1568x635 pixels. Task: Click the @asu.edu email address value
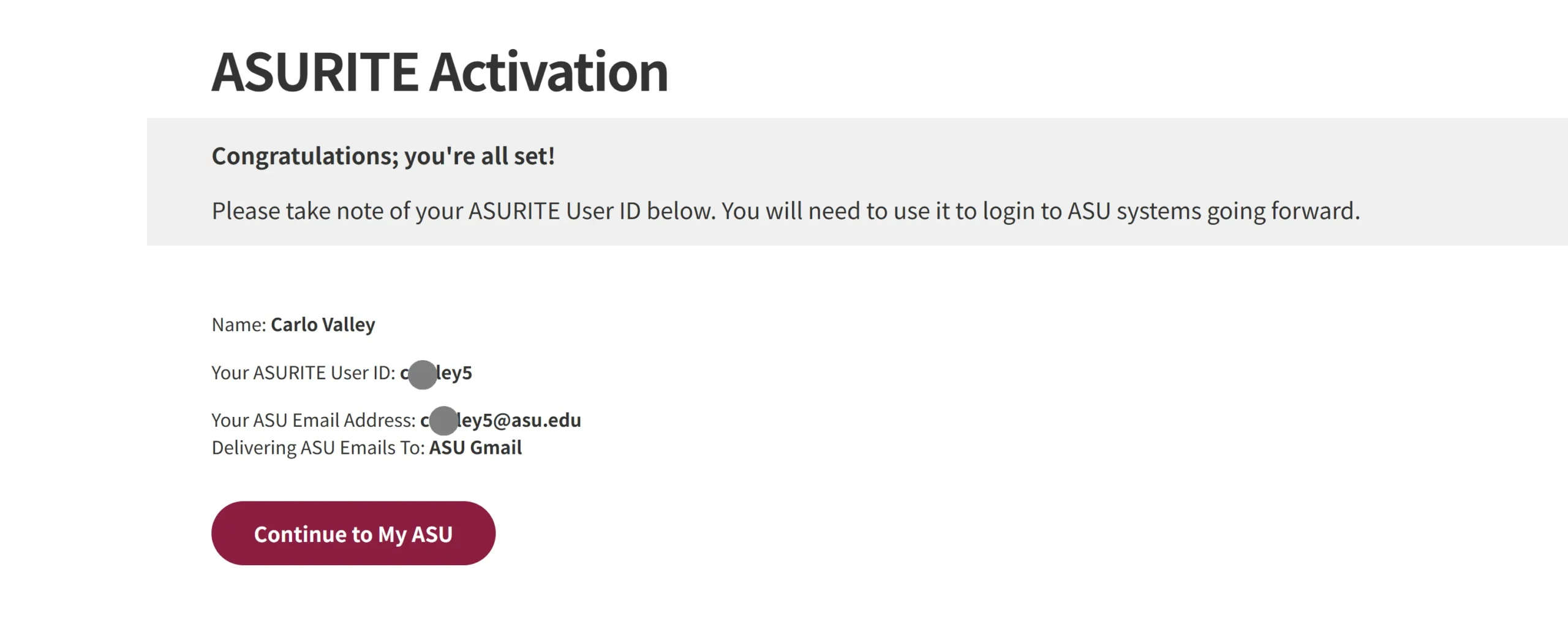519,421
